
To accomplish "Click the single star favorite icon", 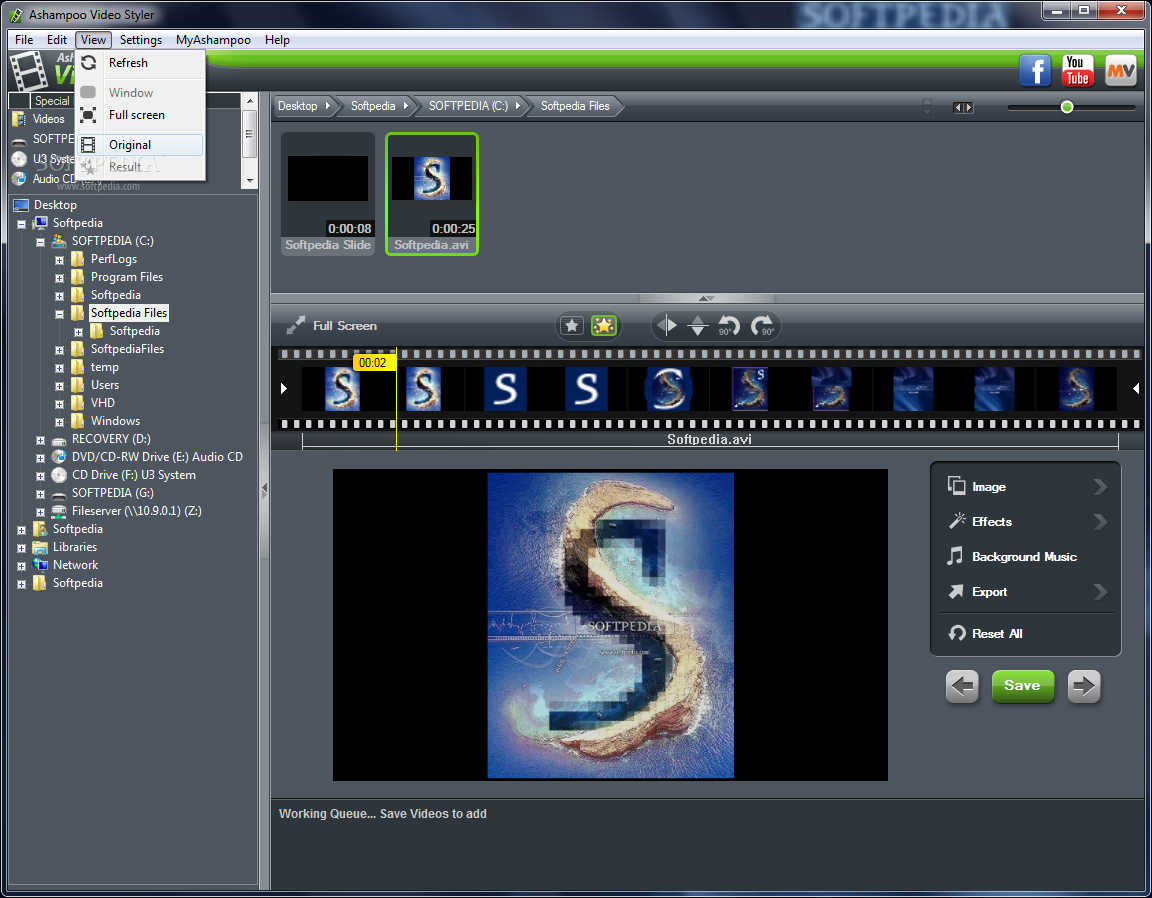I will click(x=572, y=326).
